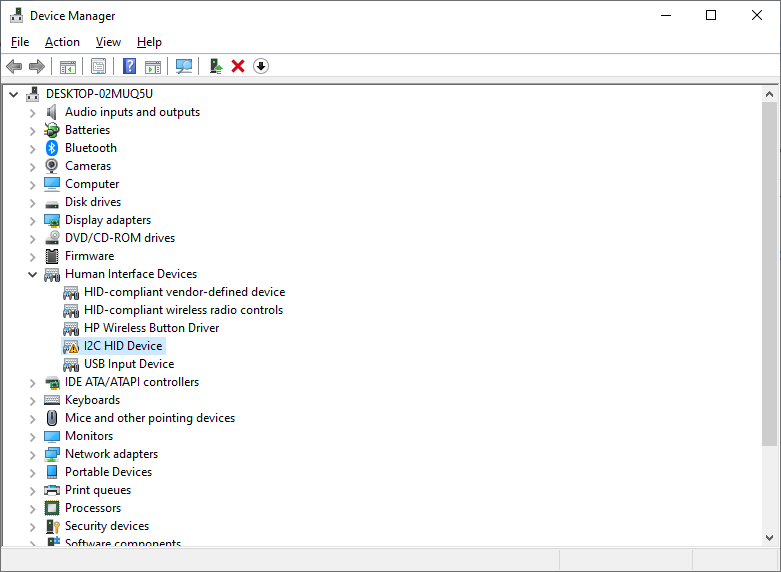Click the red X Uninstall device icon

(238, 66)
